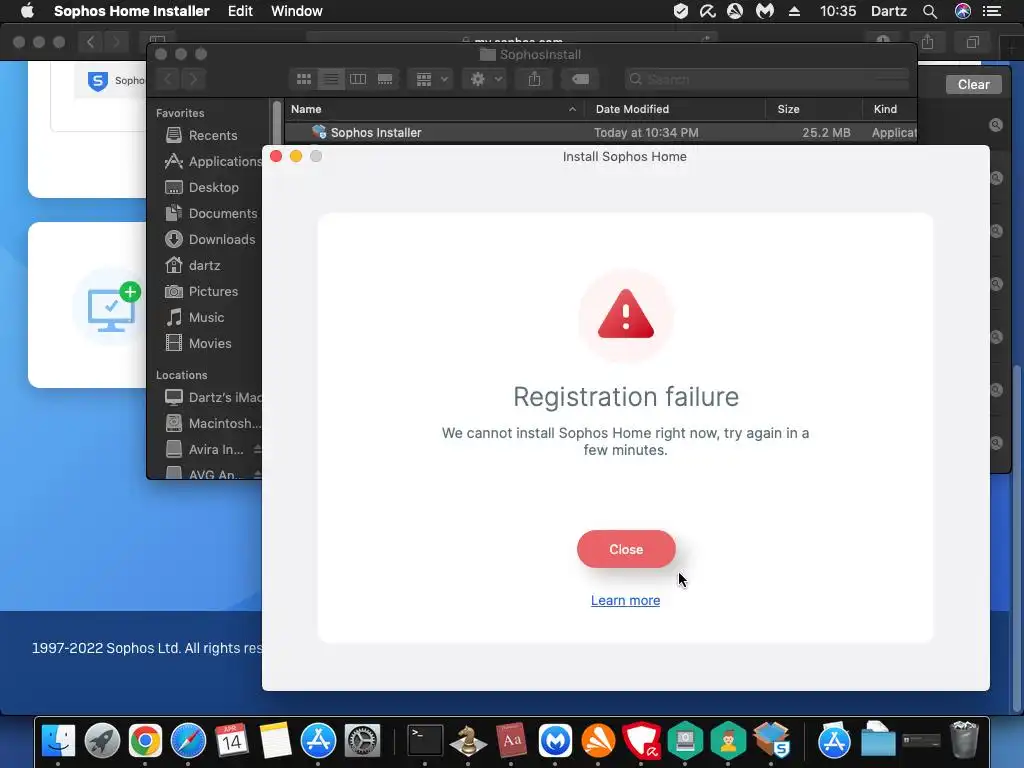The width and height of the screenshot is (1024, 768).
Task: Click the Sophos shield menu bar icon
Action: point(680,11)
